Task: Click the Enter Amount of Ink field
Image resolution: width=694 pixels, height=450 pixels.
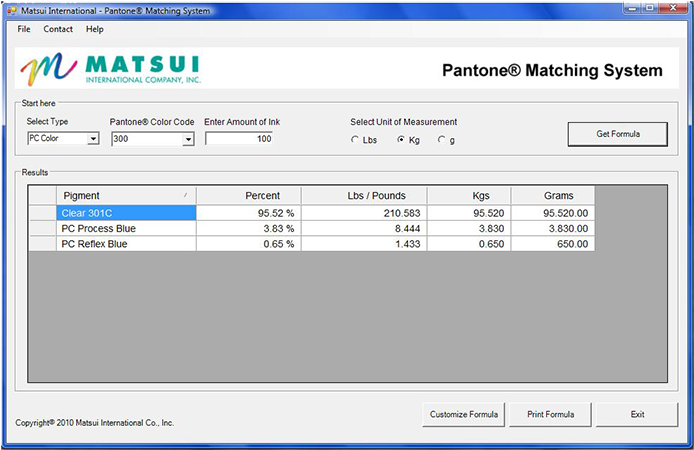Action: pos(239,138)
